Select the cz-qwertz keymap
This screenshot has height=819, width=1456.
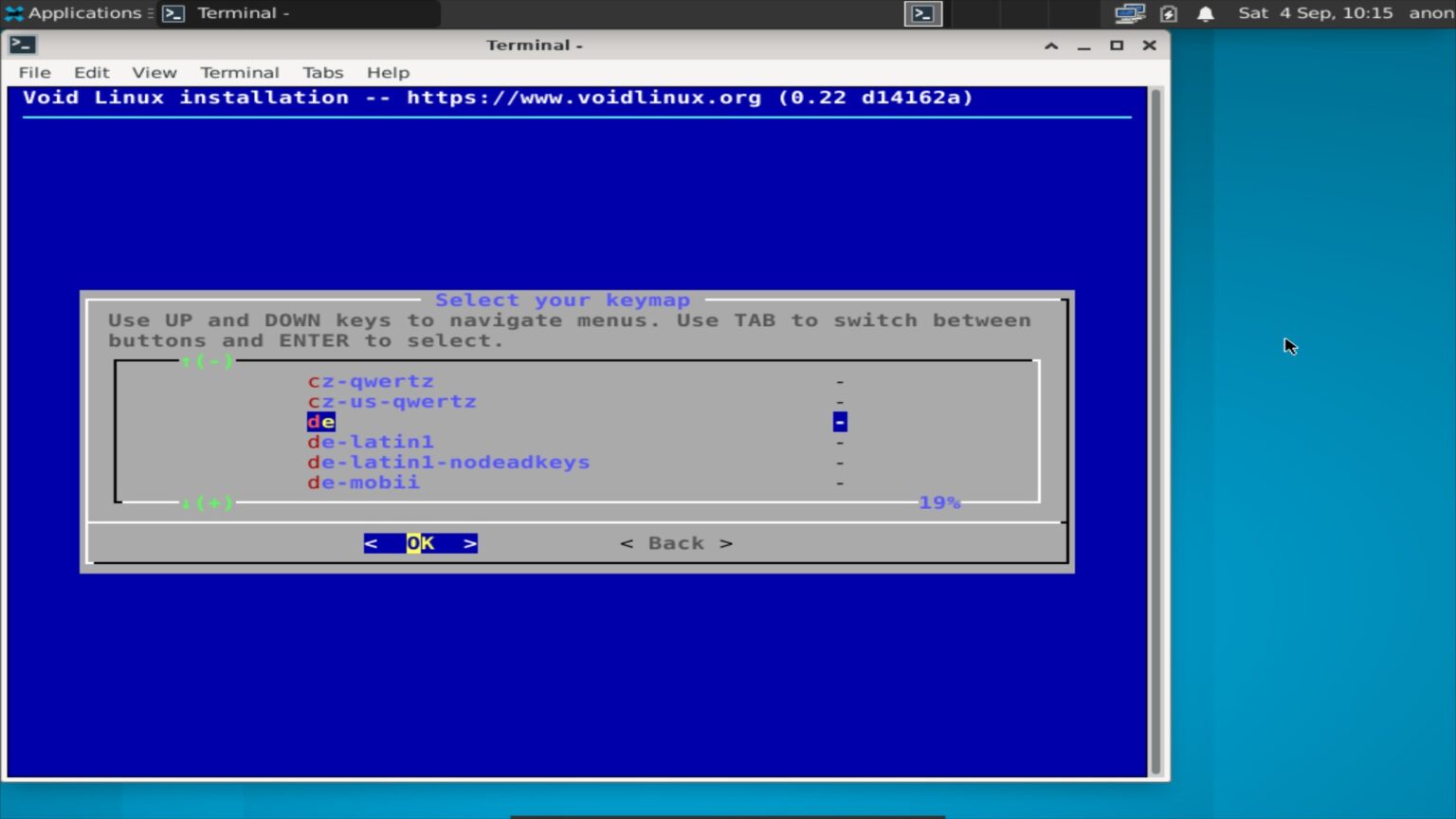point(371,380)
